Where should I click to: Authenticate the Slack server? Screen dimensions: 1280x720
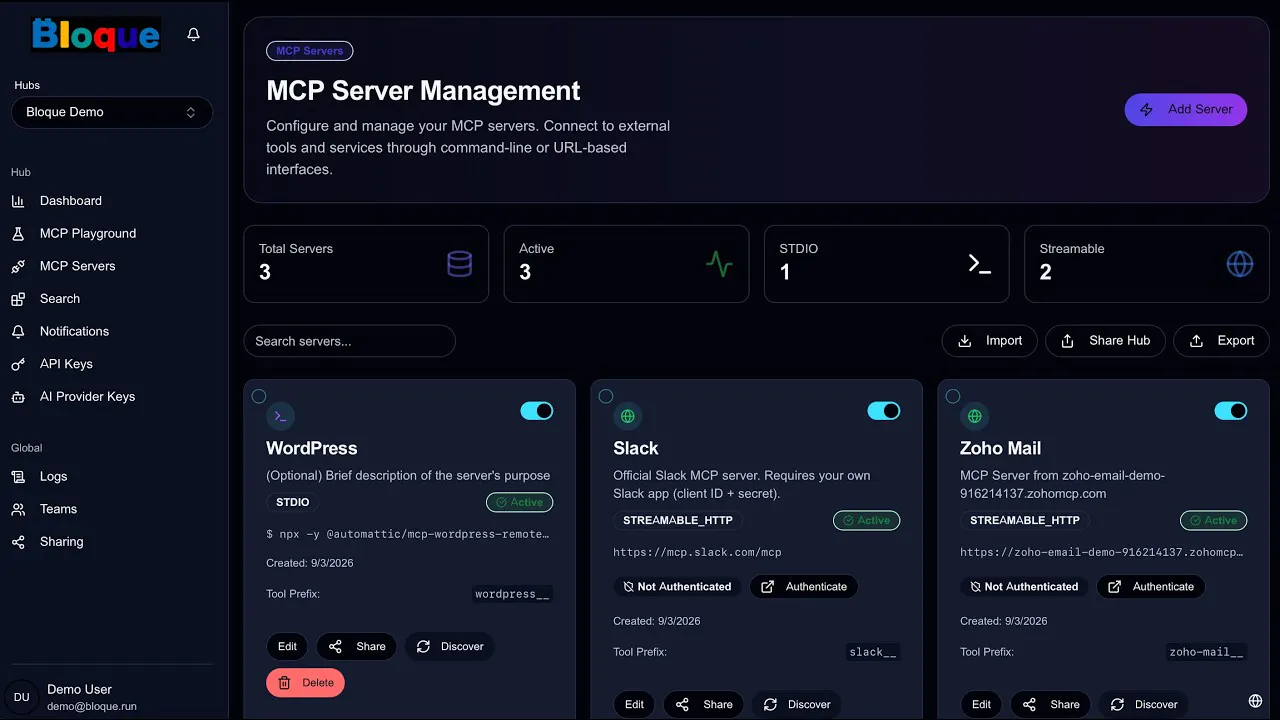804,587
